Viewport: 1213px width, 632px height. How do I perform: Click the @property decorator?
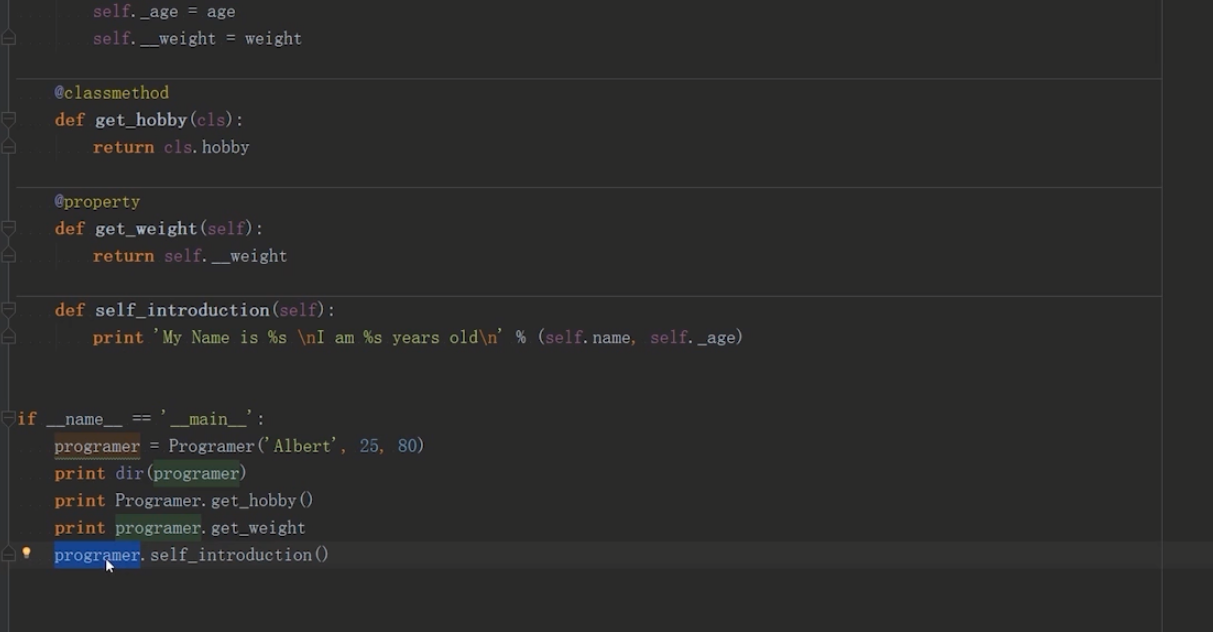click(x=97, y=202)
